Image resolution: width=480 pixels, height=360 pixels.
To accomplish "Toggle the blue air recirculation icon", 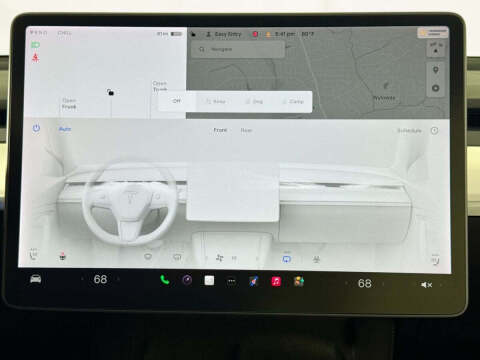I will [286, 259].
